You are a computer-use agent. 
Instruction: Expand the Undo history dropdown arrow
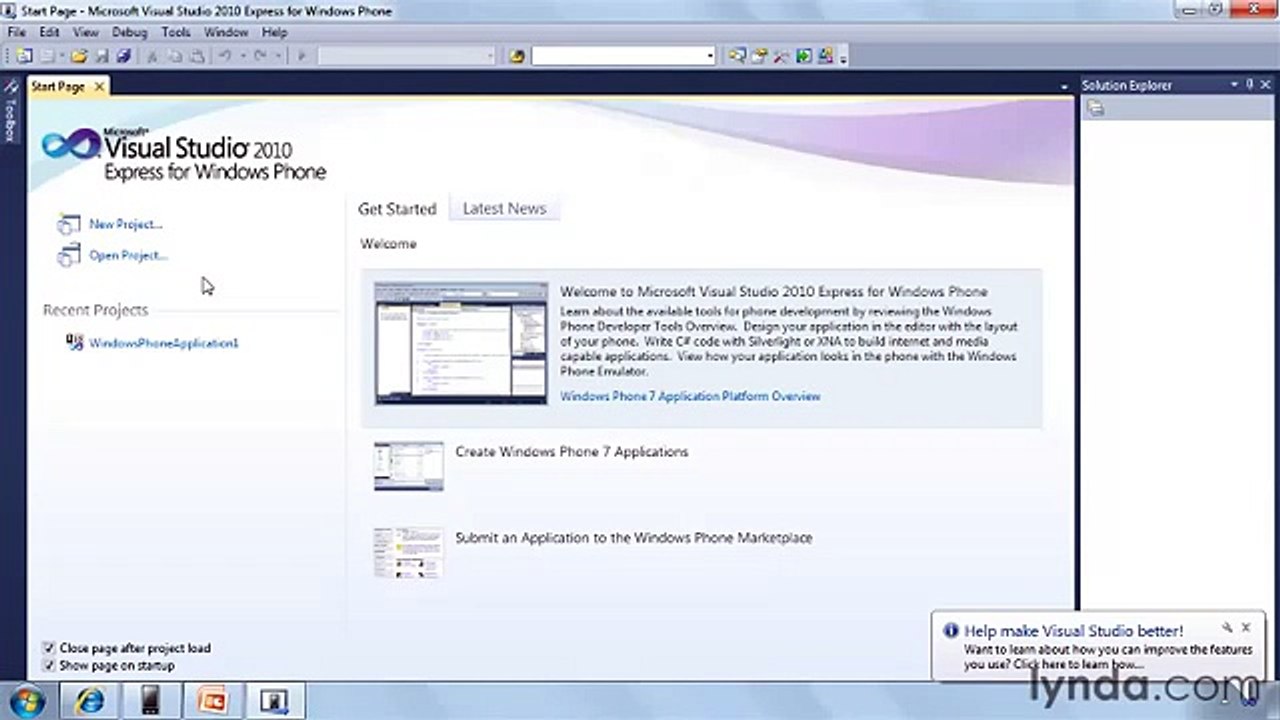coord(243,56)
